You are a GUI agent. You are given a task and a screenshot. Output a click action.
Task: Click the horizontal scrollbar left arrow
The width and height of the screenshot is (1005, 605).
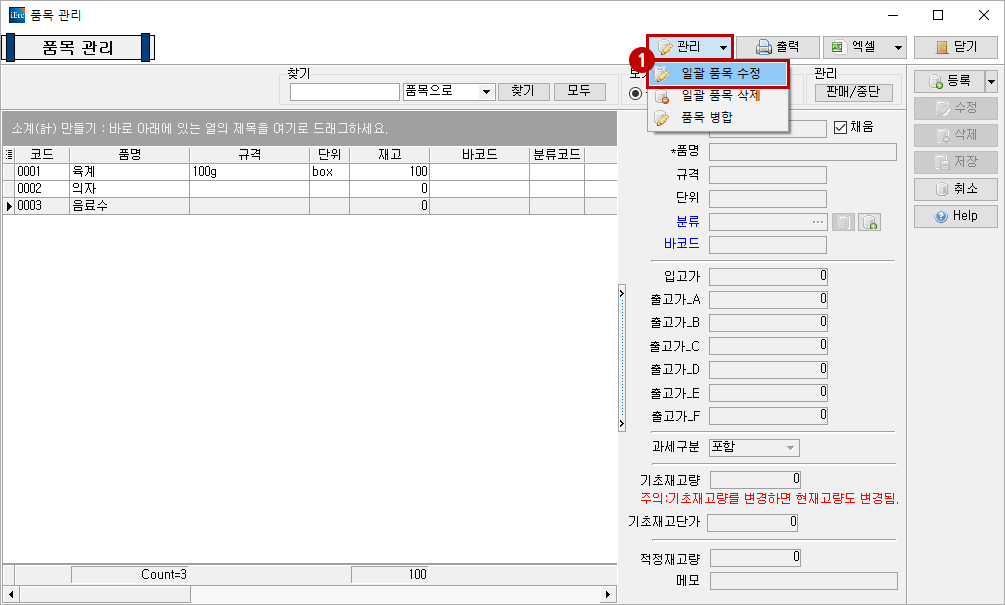(10, 595)
